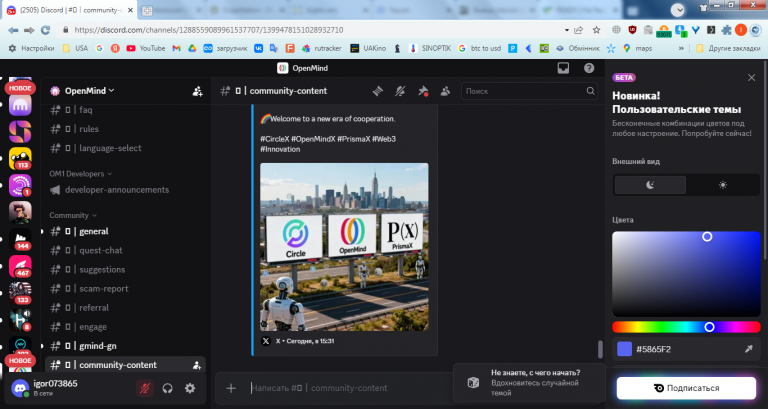Pick color with eyedropper icon
Viewport: 768px width, 409px height.
748,349
